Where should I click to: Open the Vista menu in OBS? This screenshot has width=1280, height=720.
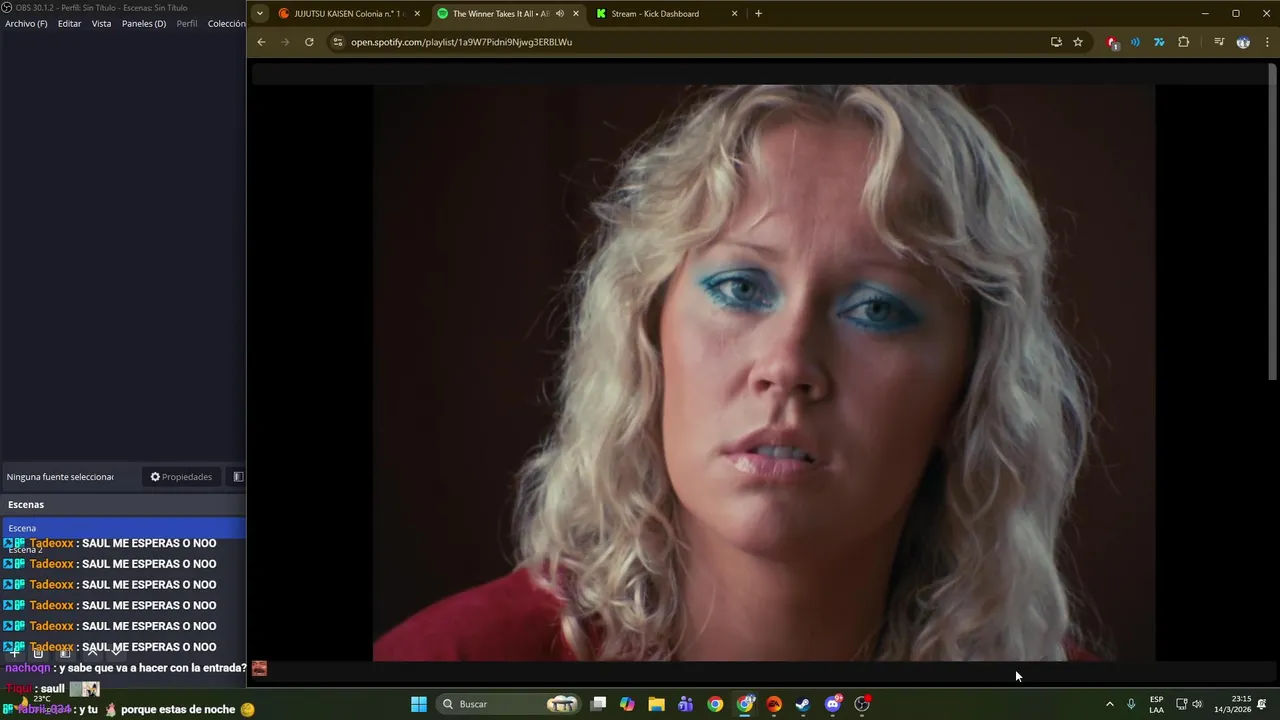(101, 23)
